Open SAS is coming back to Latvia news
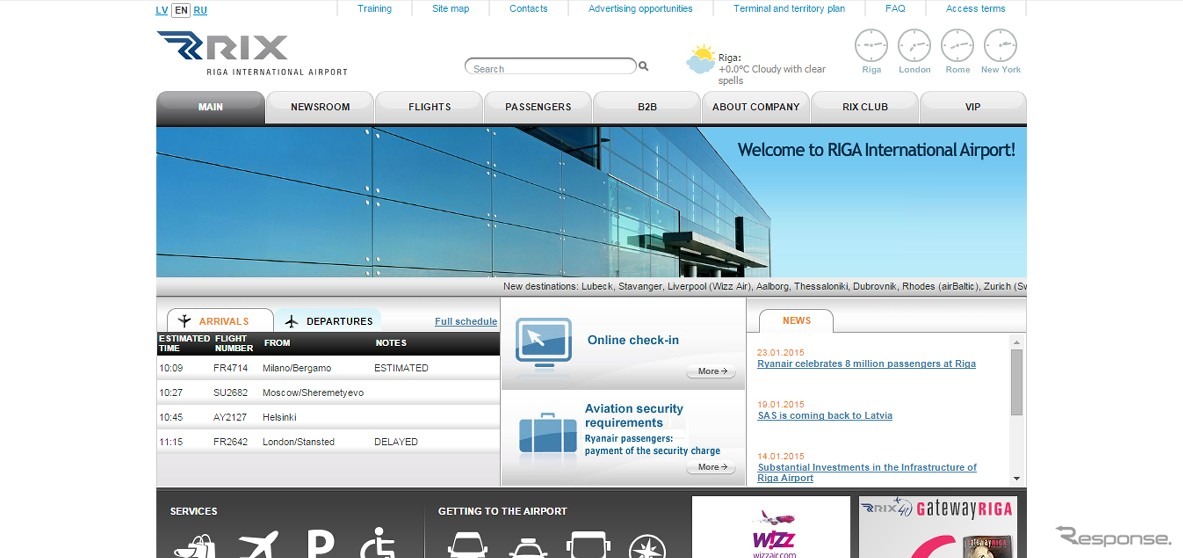Image resolution: width=1183 pixels, height=558 pixels. point(825,415)
